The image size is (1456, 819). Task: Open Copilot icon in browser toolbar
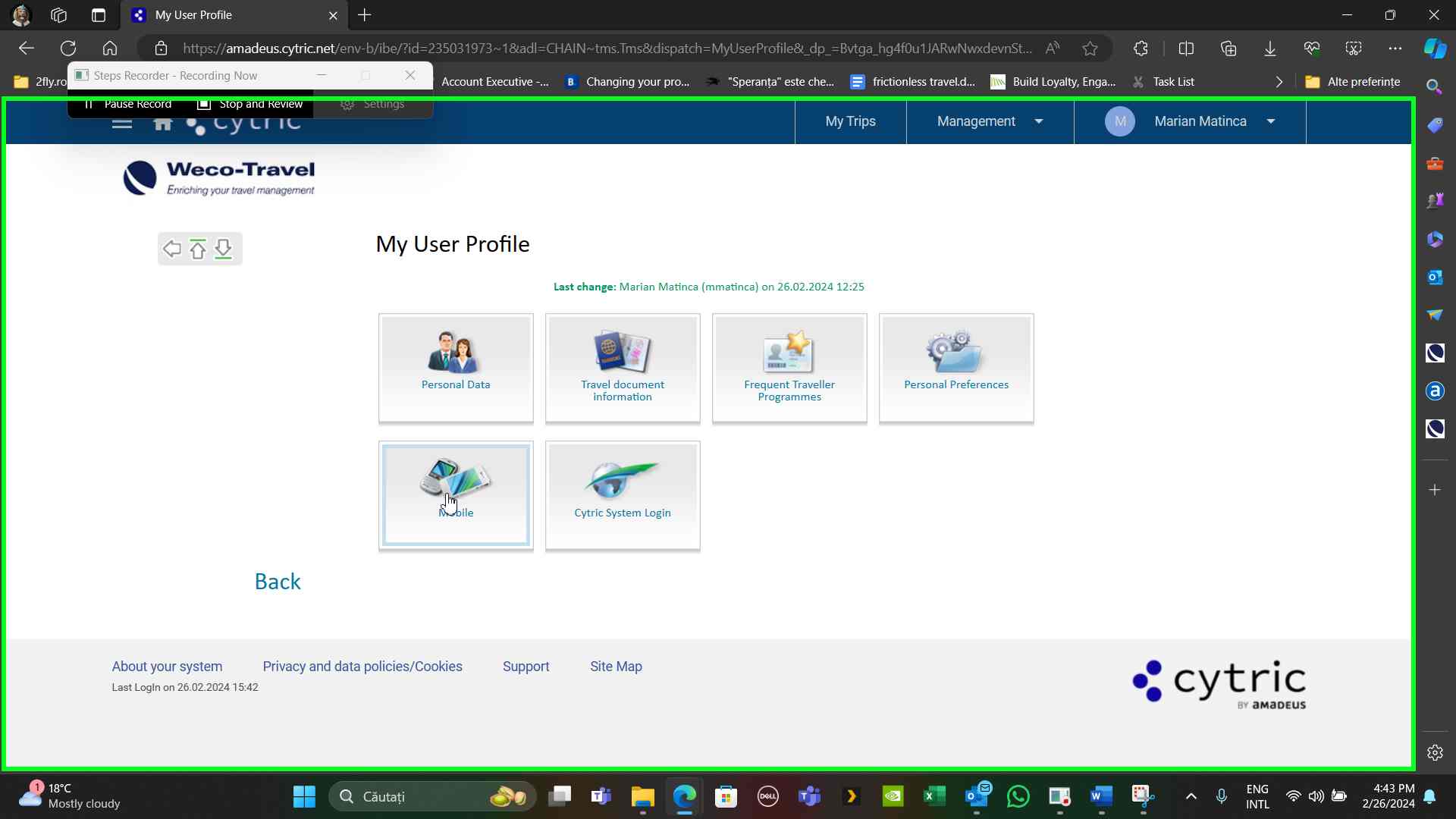pos(1435,49)
